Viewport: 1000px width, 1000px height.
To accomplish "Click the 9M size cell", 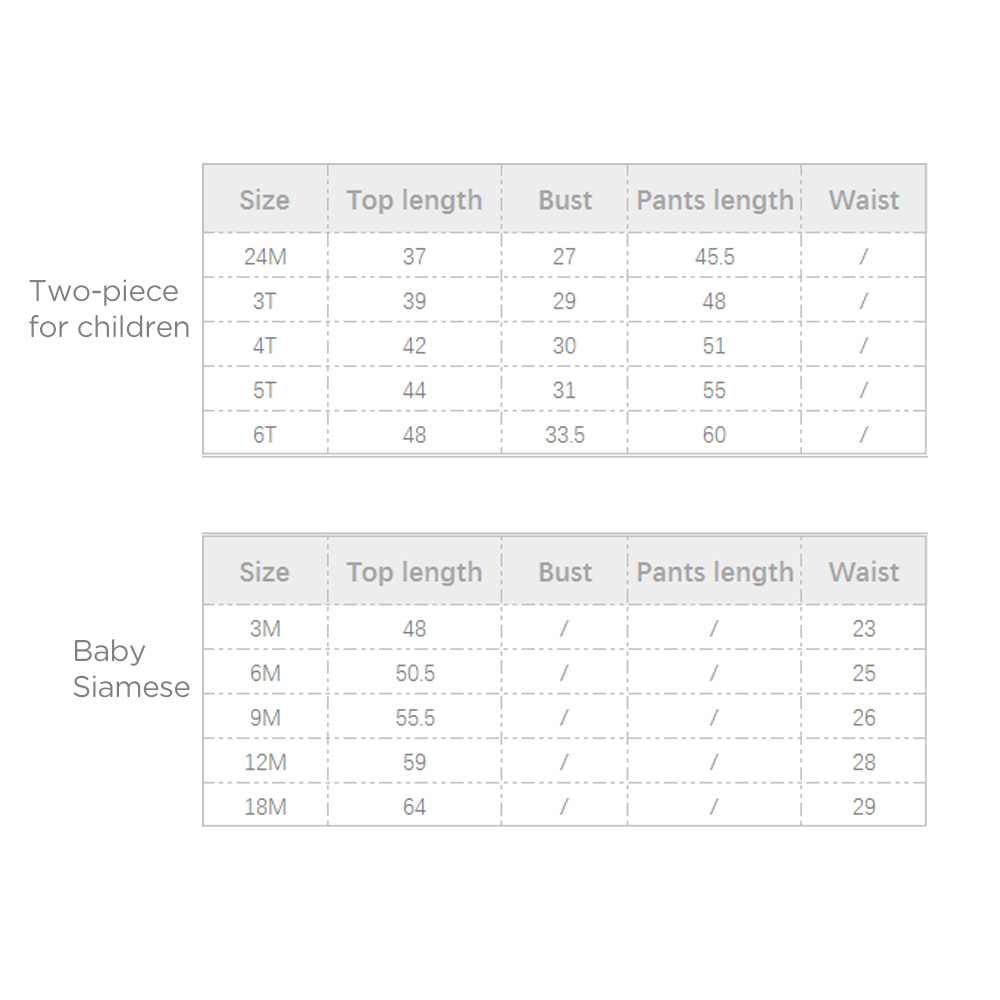I will tap(265, 718).
